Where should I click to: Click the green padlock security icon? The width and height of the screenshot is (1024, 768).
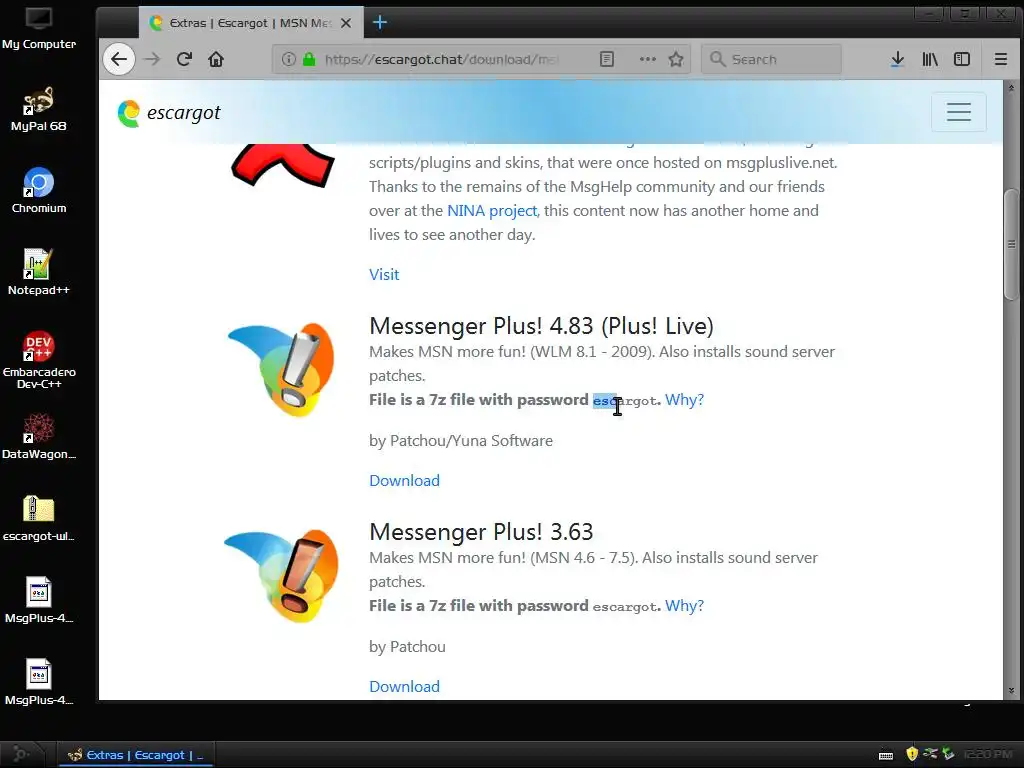[309, 59]
